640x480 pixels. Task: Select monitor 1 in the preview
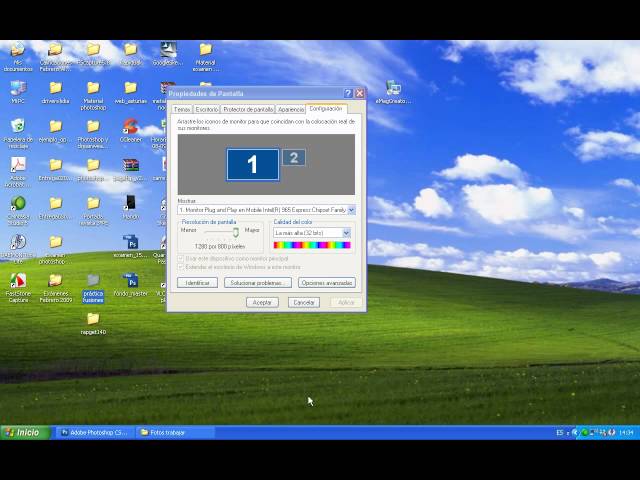click(253, 164)
